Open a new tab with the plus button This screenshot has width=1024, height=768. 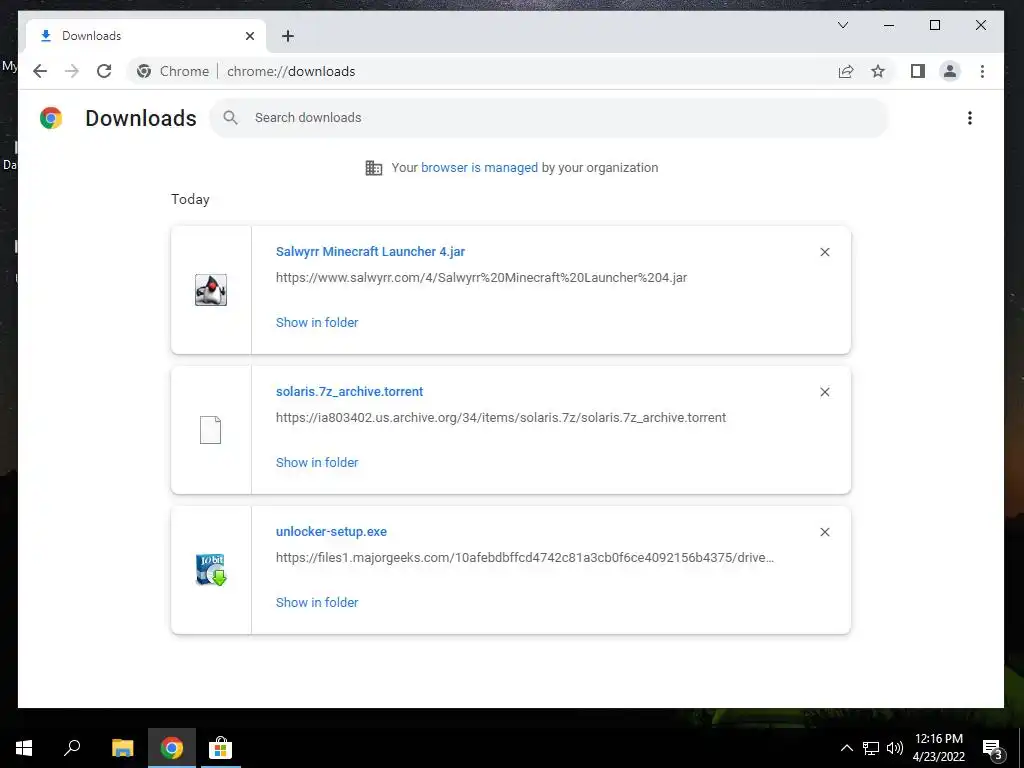(288, 36)
